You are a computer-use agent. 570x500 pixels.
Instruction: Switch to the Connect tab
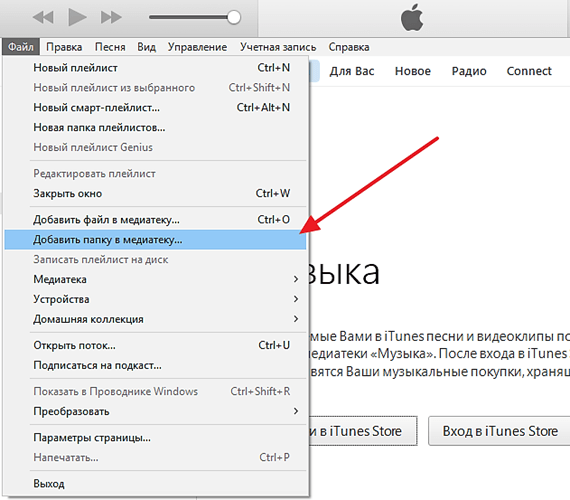click(x=529, y=71)
